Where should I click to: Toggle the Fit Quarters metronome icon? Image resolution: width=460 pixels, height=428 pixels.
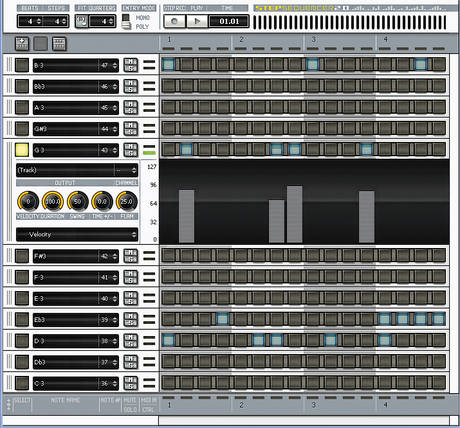click(x=81, y=21)
